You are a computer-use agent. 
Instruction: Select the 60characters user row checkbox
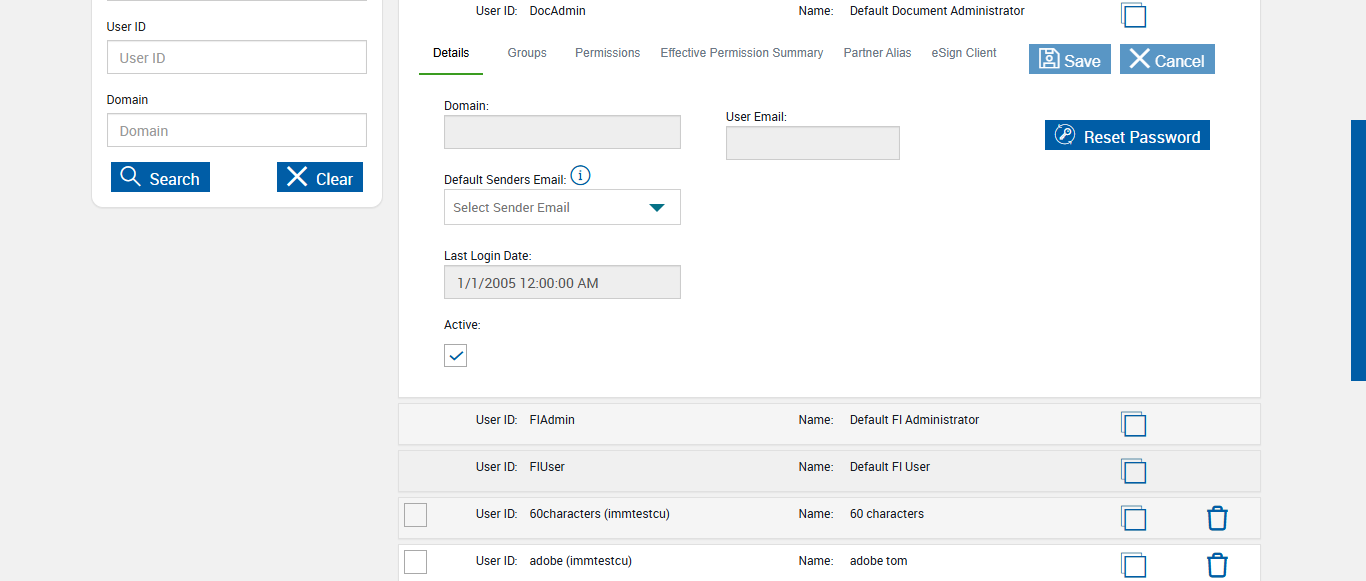[415, 515]
